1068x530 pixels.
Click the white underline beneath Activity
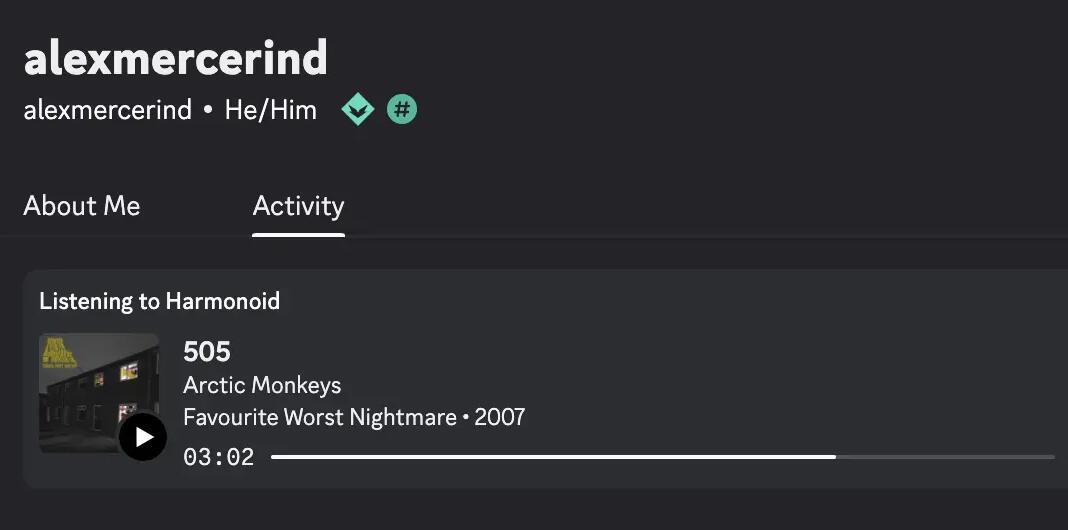pos(298,235)
